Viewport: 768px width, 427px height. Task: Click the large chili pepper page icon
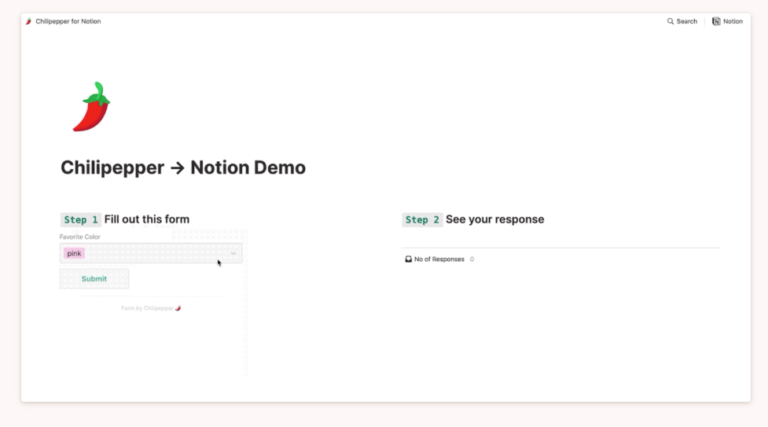90,107
